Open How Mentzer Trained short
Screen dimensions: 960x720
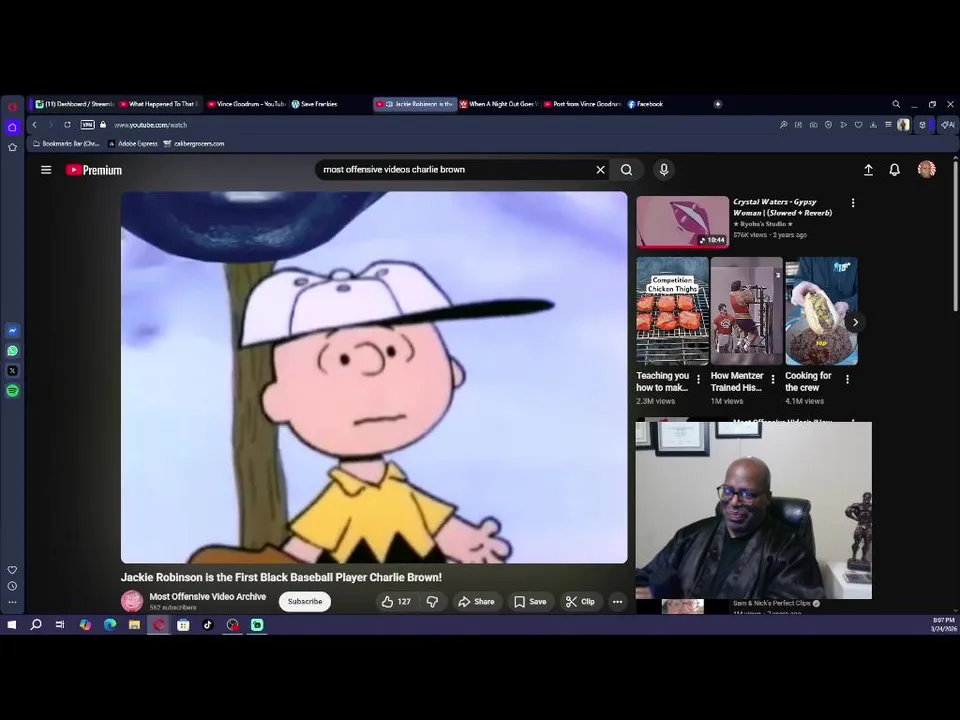pos(747,311)
